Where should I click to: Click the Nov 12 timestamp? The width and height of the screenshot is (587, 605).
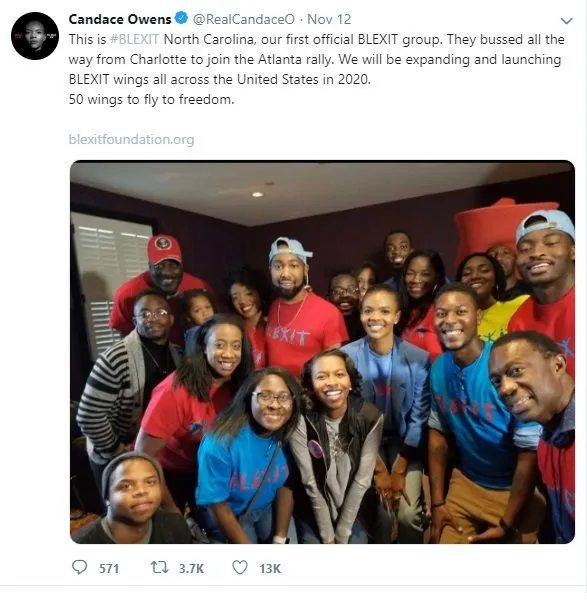(x=329, y=19)
